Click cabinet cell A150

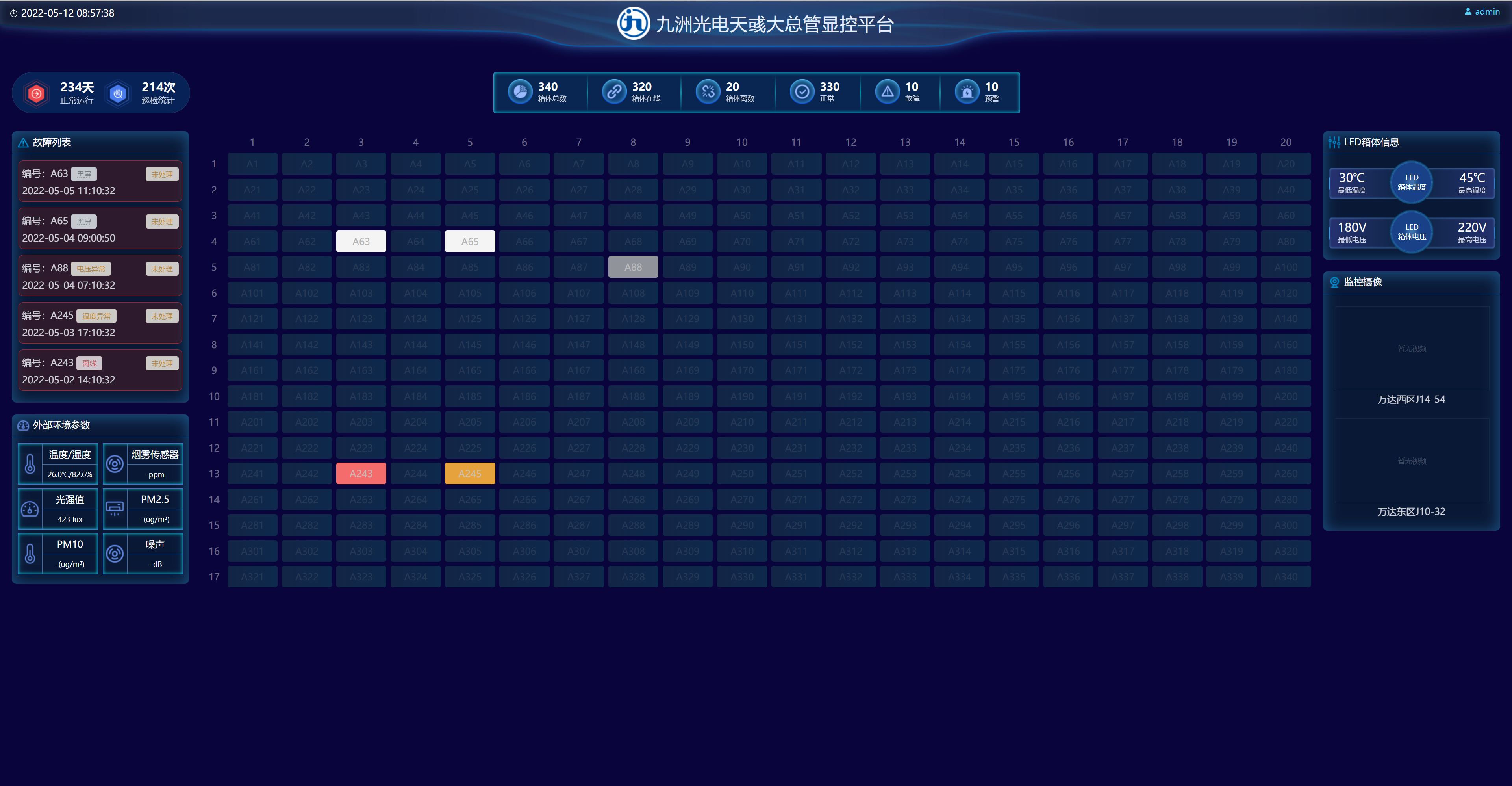pyautogui.click(x=742, y=345)
